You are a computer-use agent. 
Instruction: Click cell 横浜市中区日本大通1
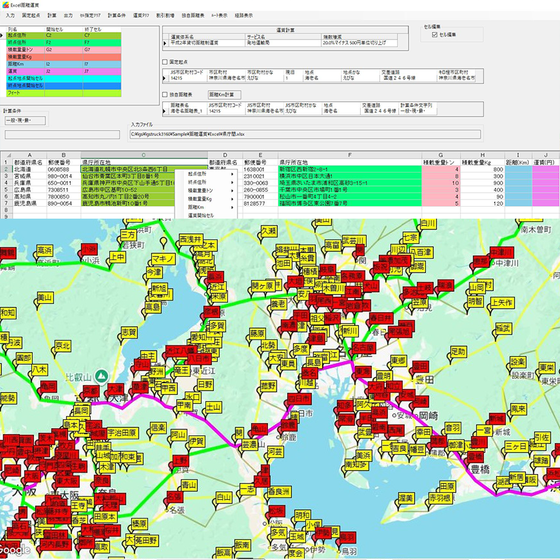click(350, 176)
